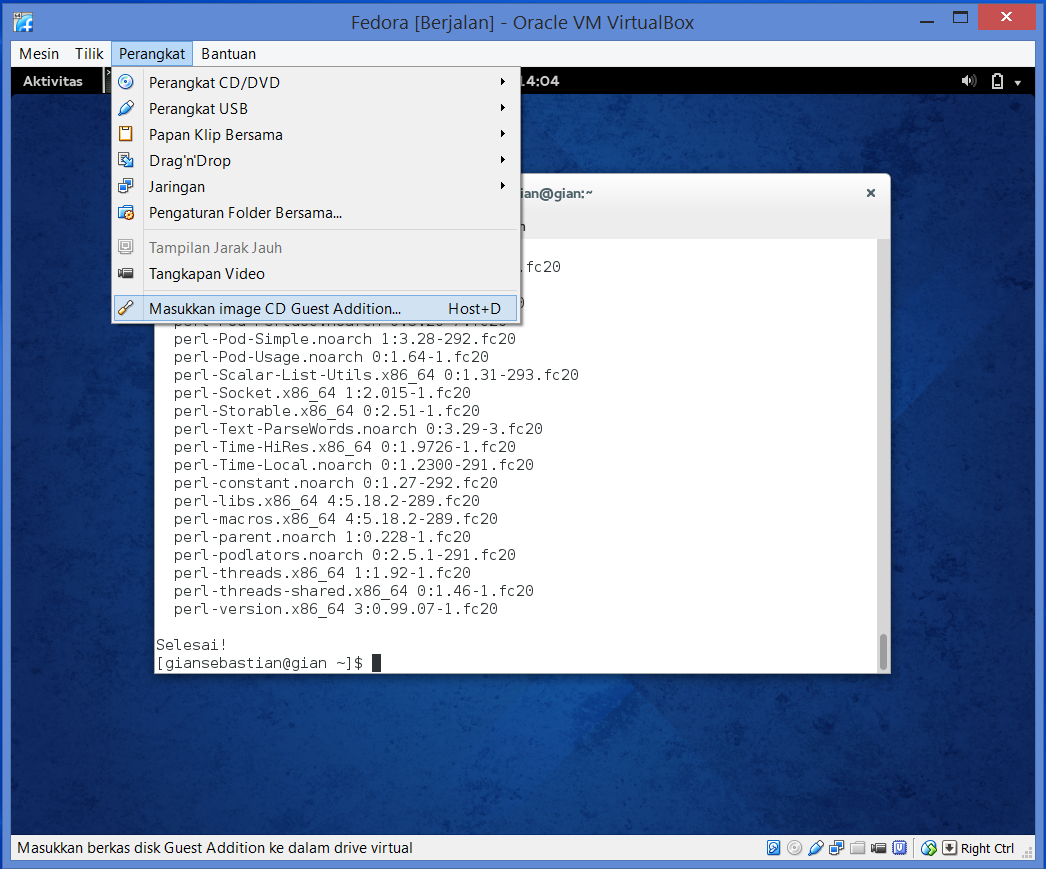Viewport: 1046px width, 869px height.
Task: Click the USB status bar icon
Action: click(815, 848)
